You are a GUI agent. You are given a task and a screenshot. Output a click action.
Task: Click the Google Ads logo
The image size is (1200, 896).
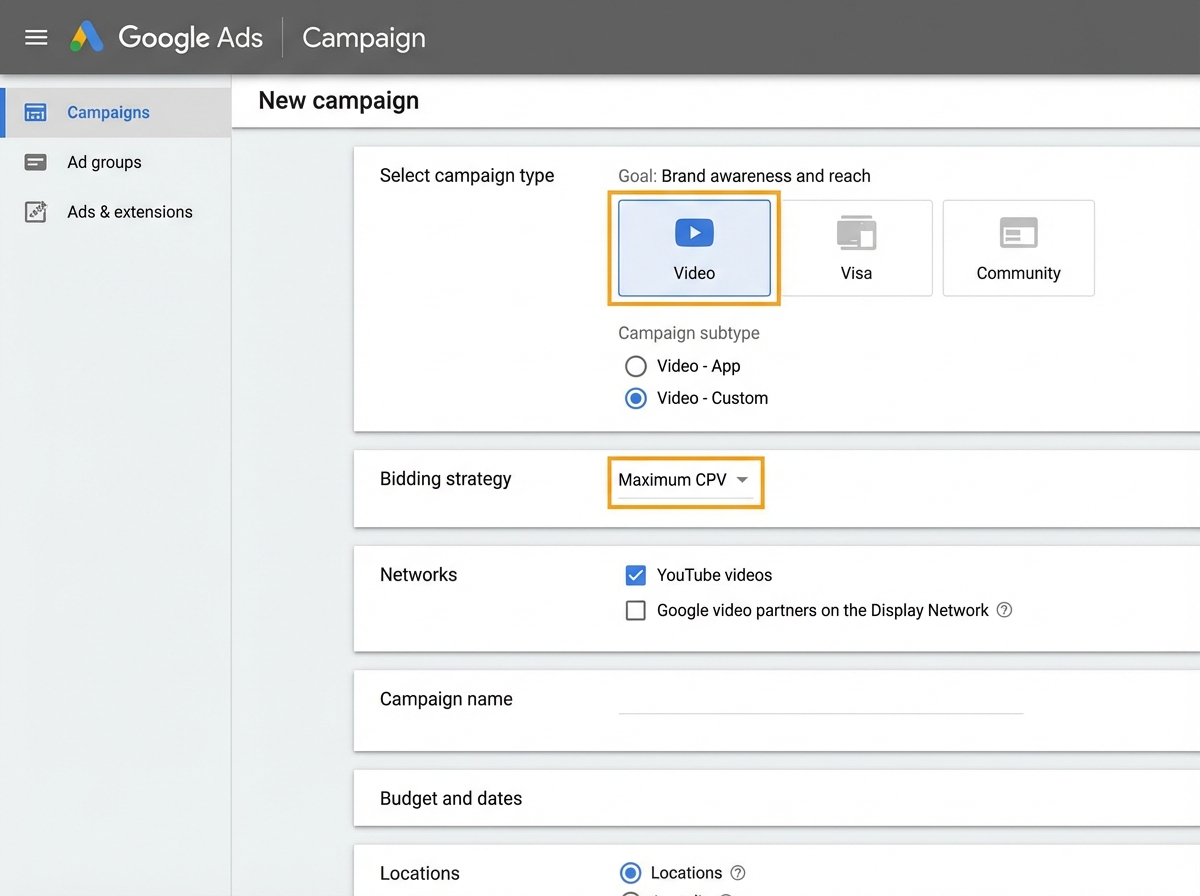coord(165,37)
